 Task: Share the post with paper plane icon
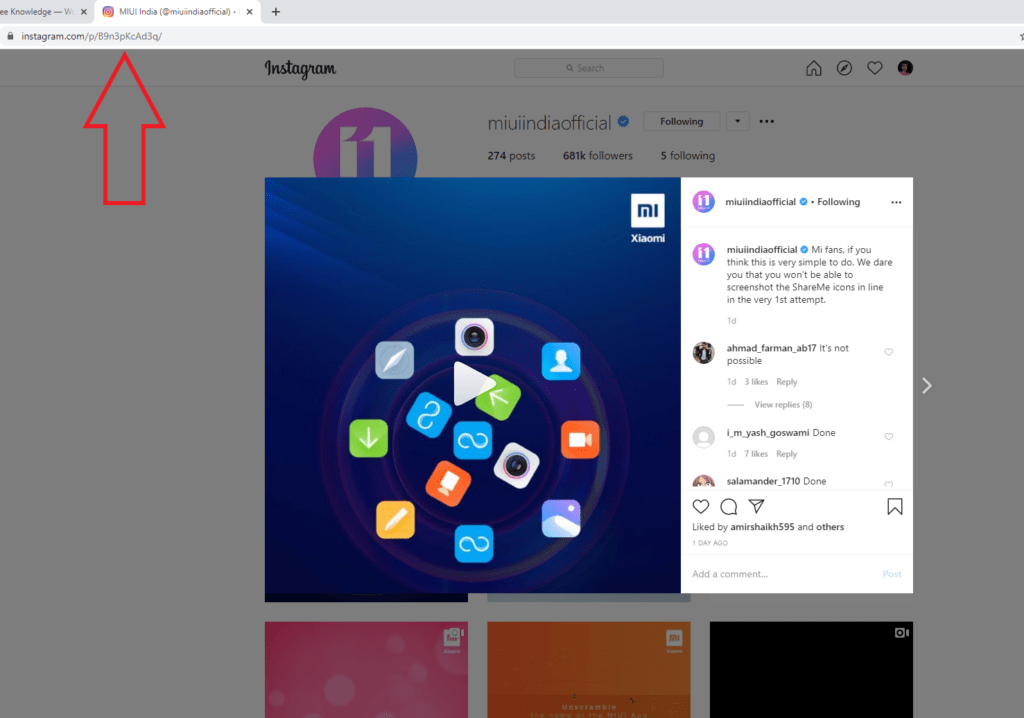(x=756, y=506)
